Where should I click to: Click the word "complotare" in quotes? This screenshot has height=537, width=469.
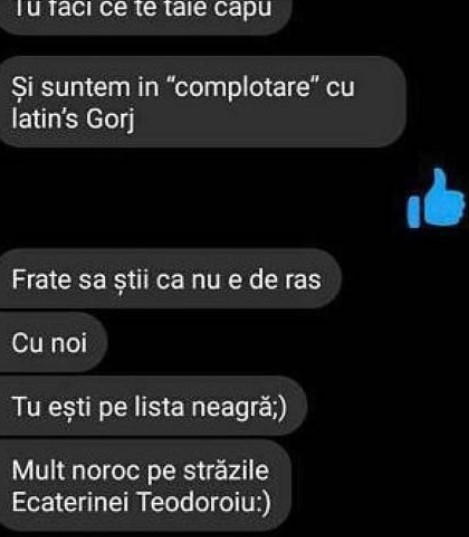243,88
